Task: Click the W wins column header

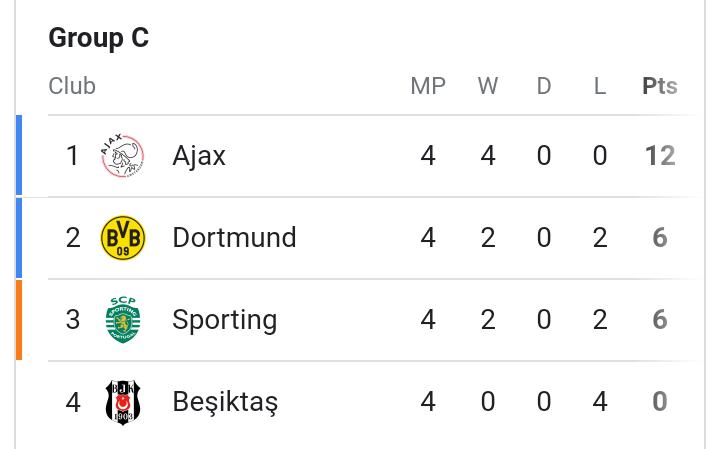Action: [488, 86]
